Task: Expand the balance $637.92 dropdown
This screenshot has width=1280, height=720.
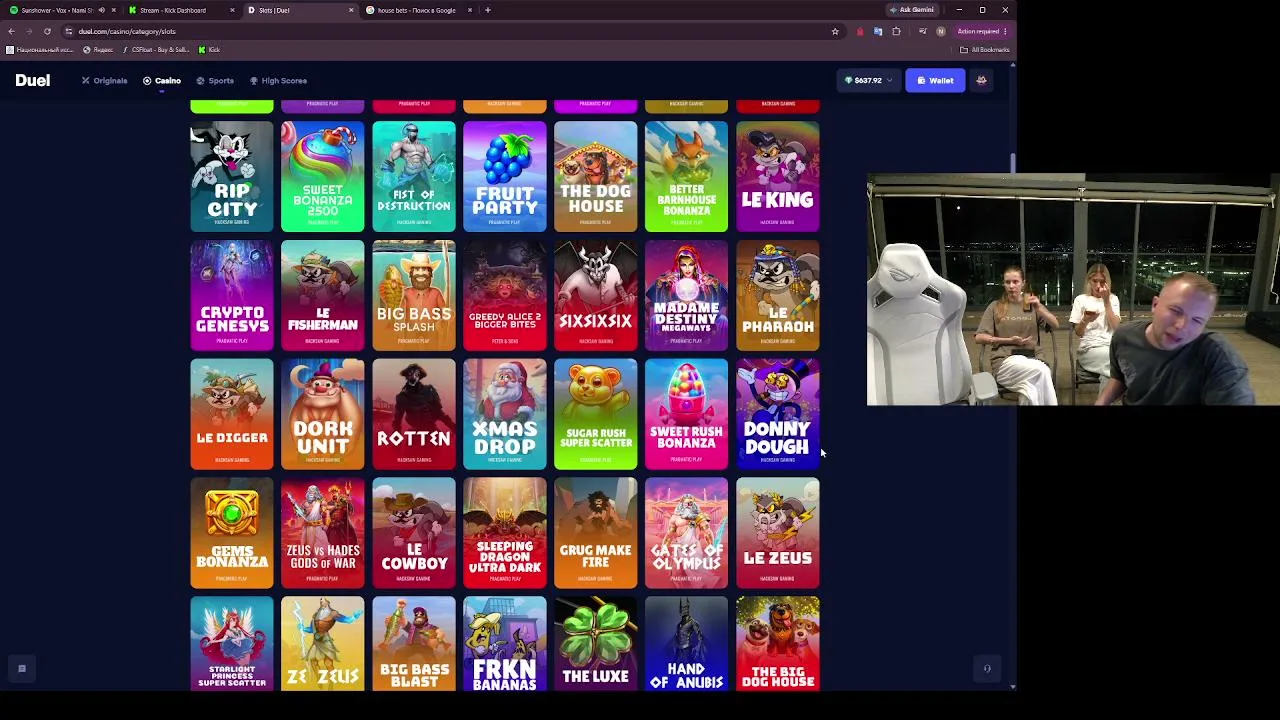Action: click(868, 80)
